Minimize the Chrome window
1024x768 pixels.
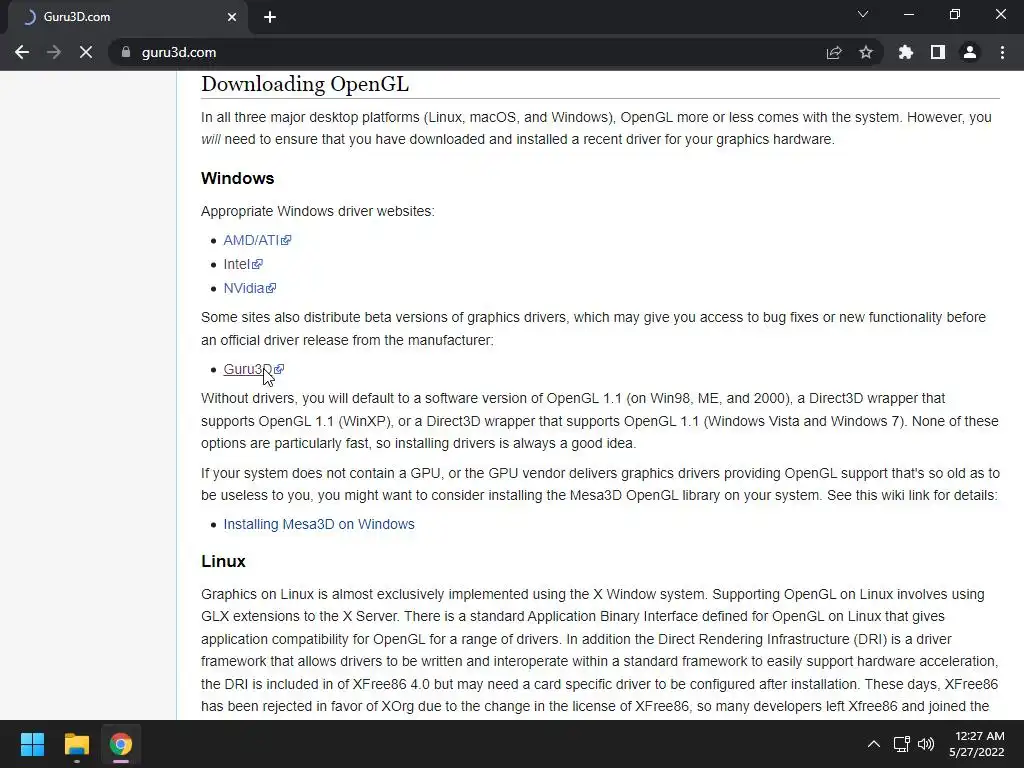tap(908, 14)
